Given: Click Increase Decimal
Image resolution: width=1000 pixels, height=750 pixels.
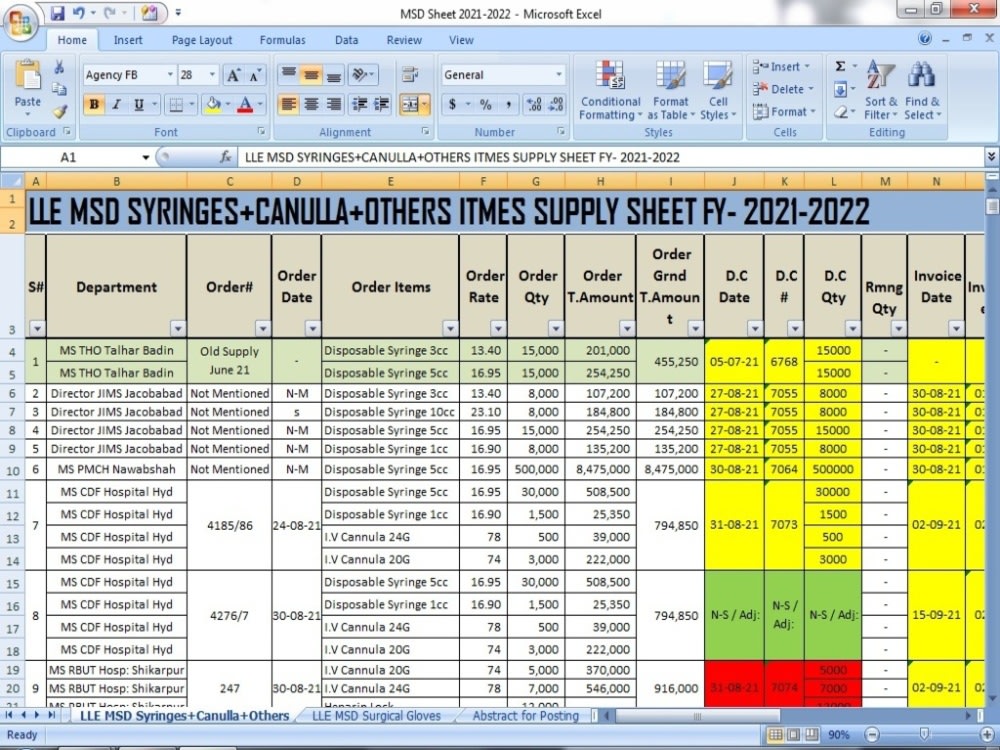Looking at the screenshot, I should (534, 105).
